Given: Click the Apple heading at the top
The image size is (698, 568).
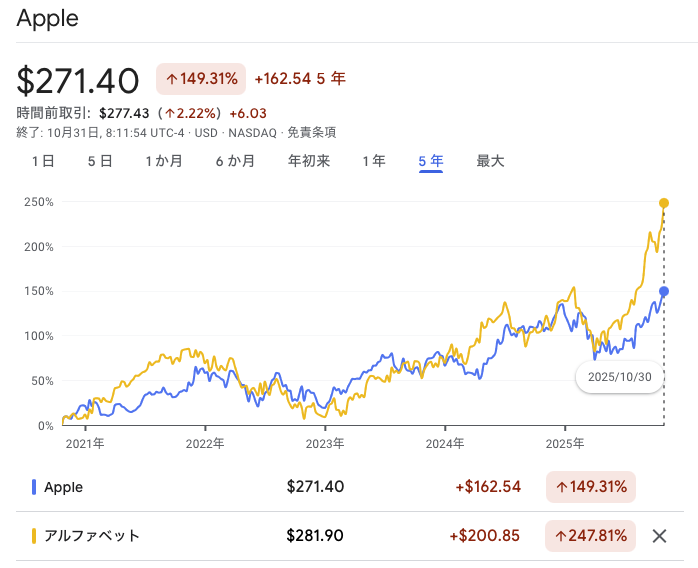Looking at the screenshot, I should click(x=48, y=19).
